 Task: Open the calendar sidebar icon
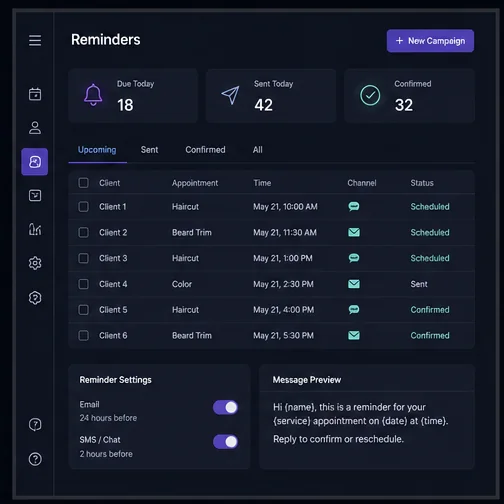(35, 94)
